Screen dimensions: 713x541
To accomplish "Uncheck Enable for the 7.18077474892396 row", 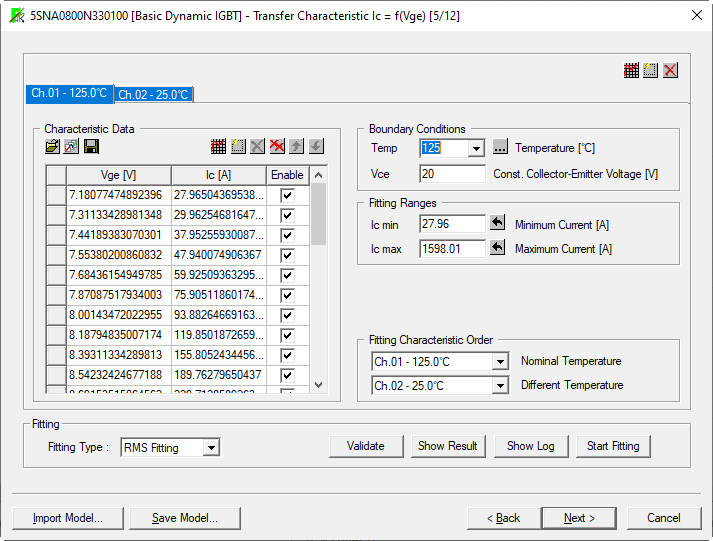I will click(287, 195).
